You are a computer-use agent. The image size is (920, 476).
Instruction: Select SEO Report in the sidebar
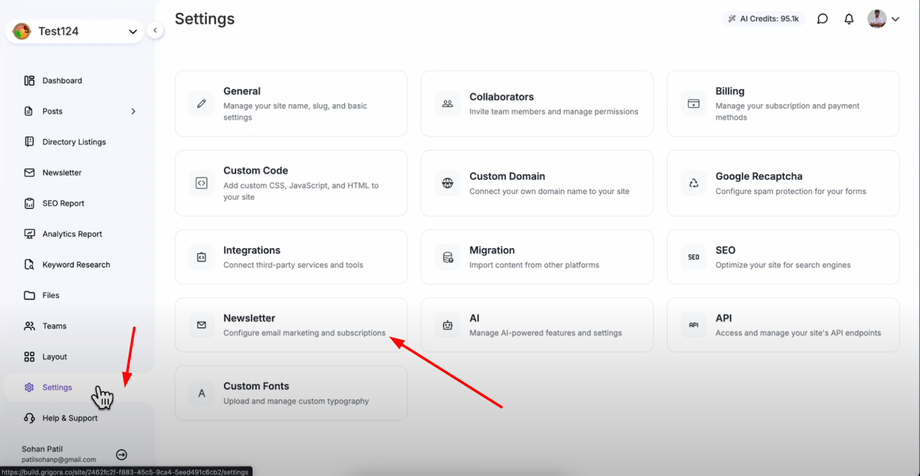click(63, 203)
